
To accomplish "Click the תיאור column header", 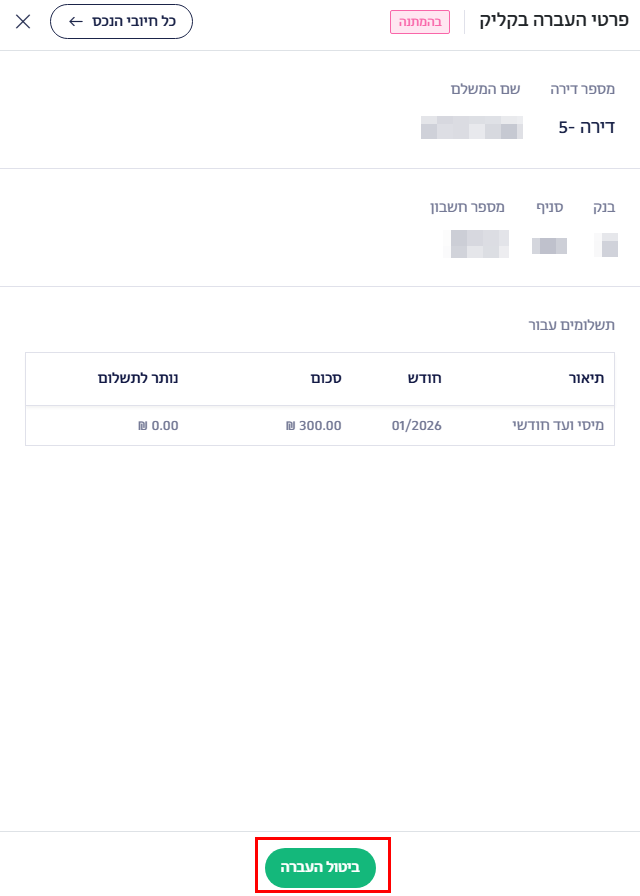I will coord(585,379).
